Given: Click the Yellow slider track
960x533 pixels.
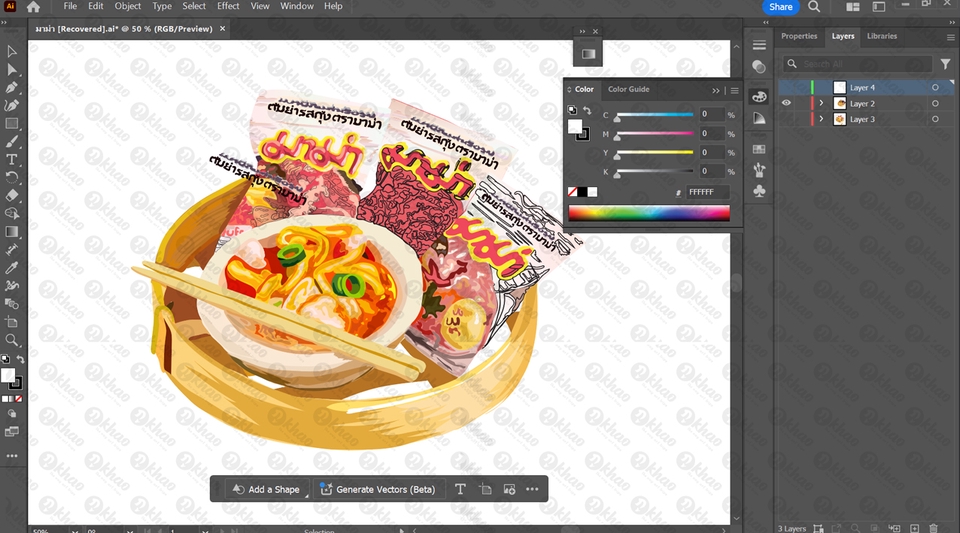Looking at the screenshot, I should tap(655, 152).
